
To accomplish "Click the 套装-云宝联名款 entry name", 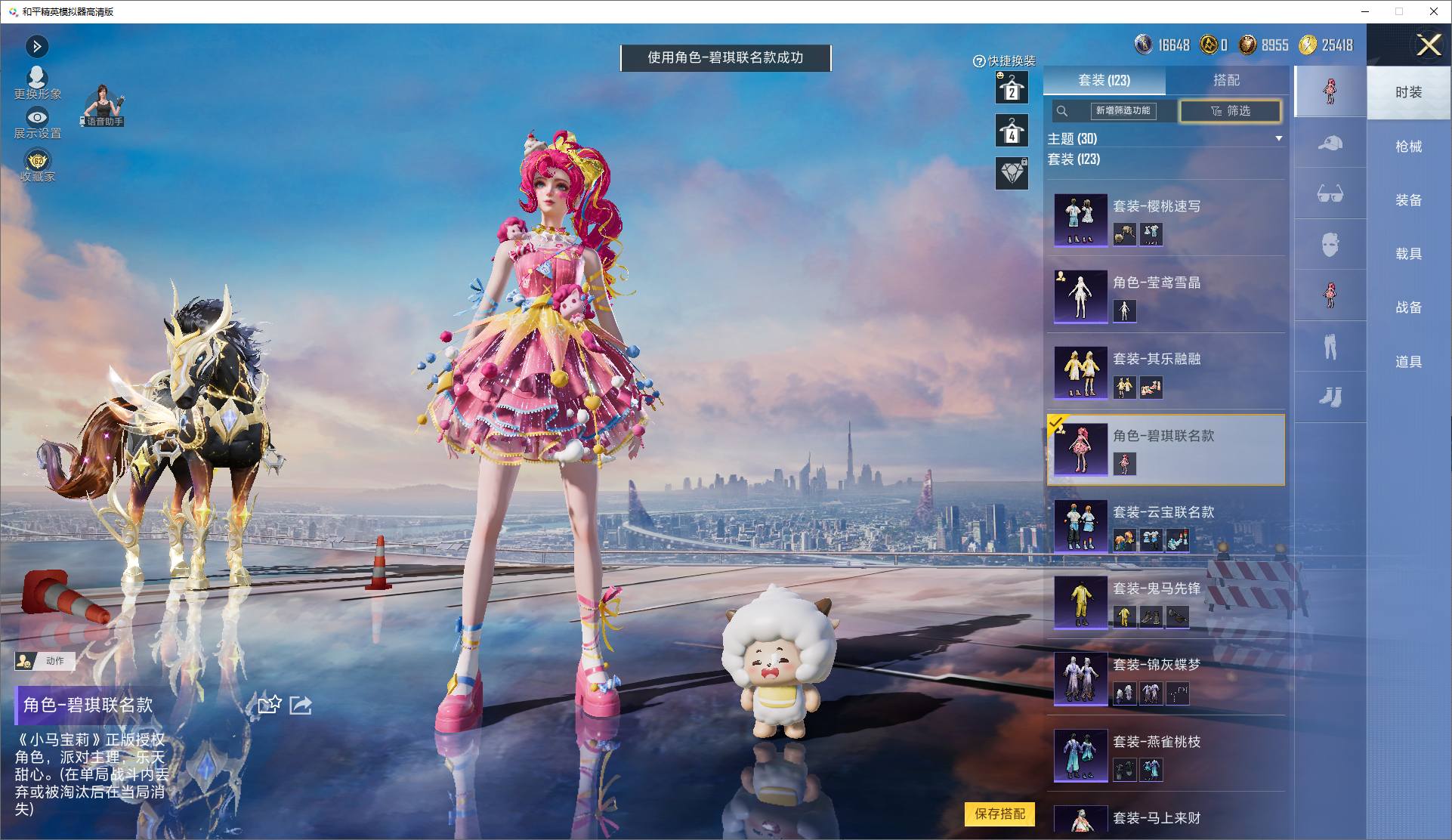I will [1163, 512].
